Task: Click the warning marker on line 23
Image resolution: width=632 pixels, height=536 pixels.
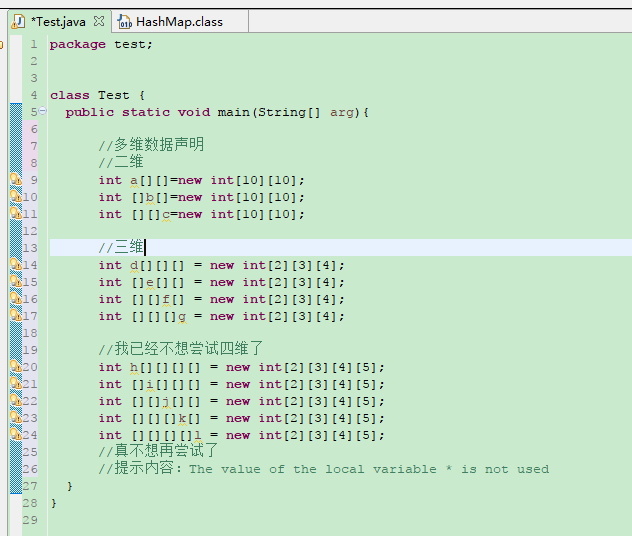Action: pos(16,417)
